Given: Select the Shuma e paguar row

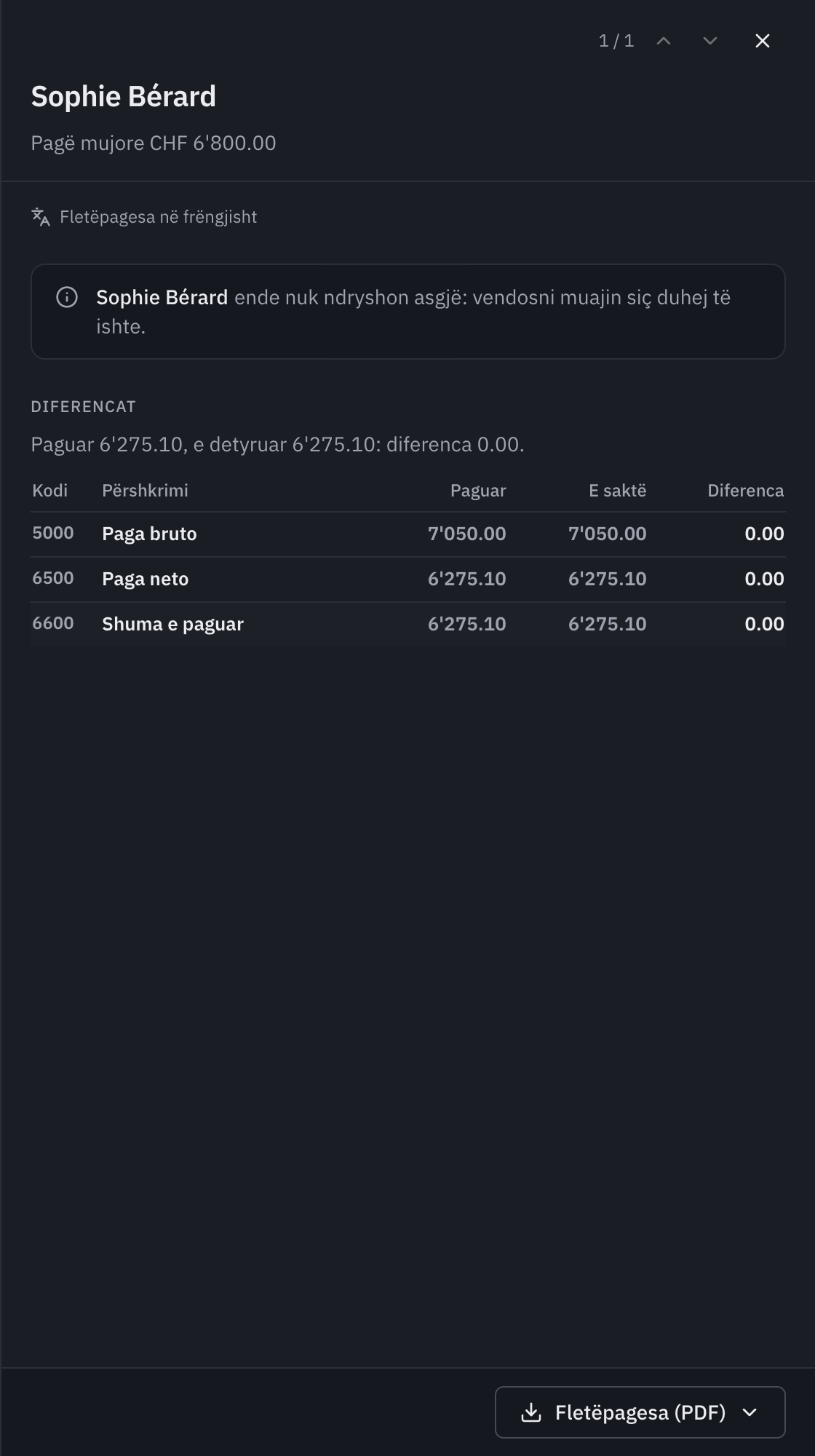Looking at the screenshot, I should (x=408, y=624).
